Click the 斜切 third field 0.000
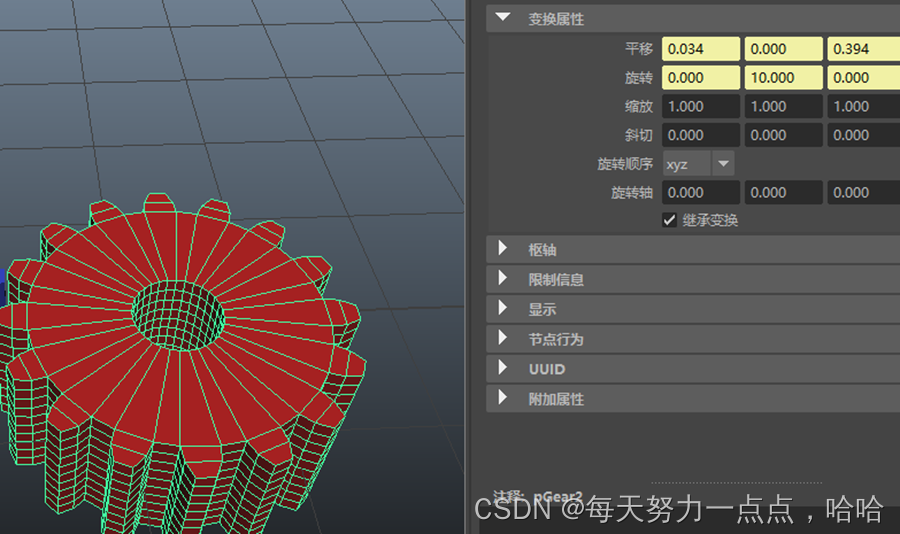The width and height of the screenshot is (900, 534). (864, 135)
